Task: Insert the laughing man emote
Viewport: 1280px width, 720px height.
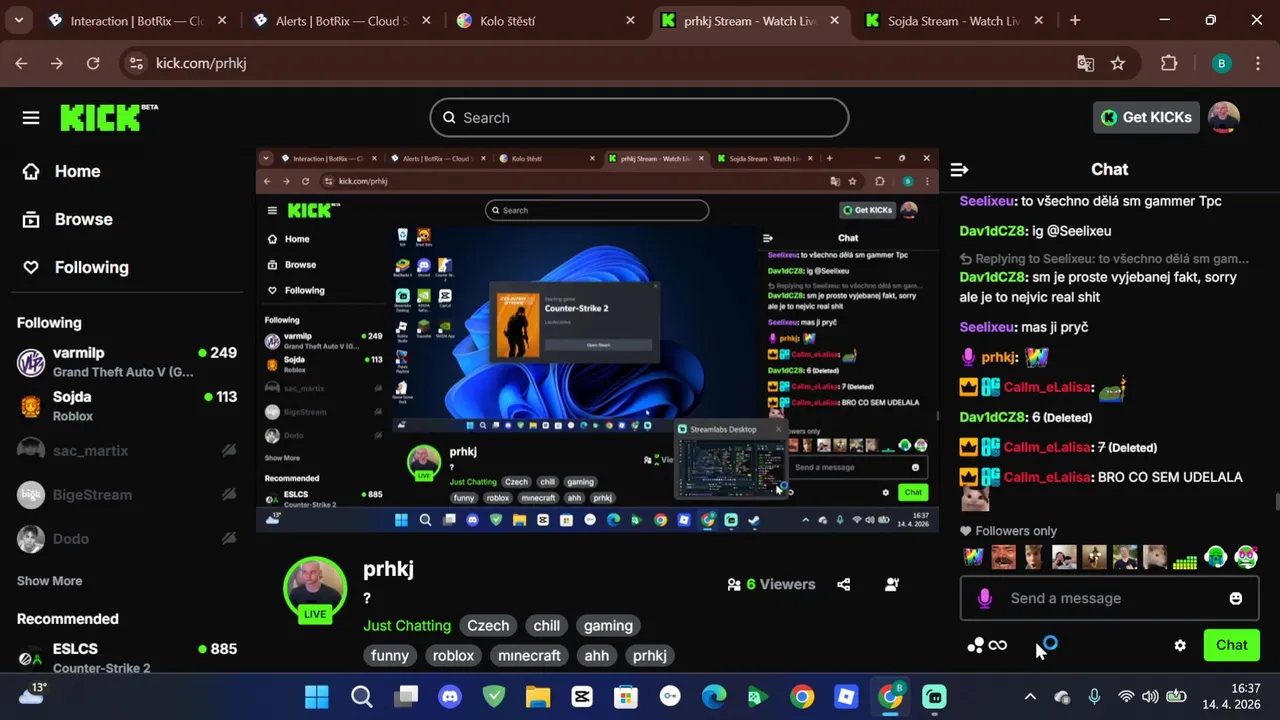Action: (x=1004, y=557)
